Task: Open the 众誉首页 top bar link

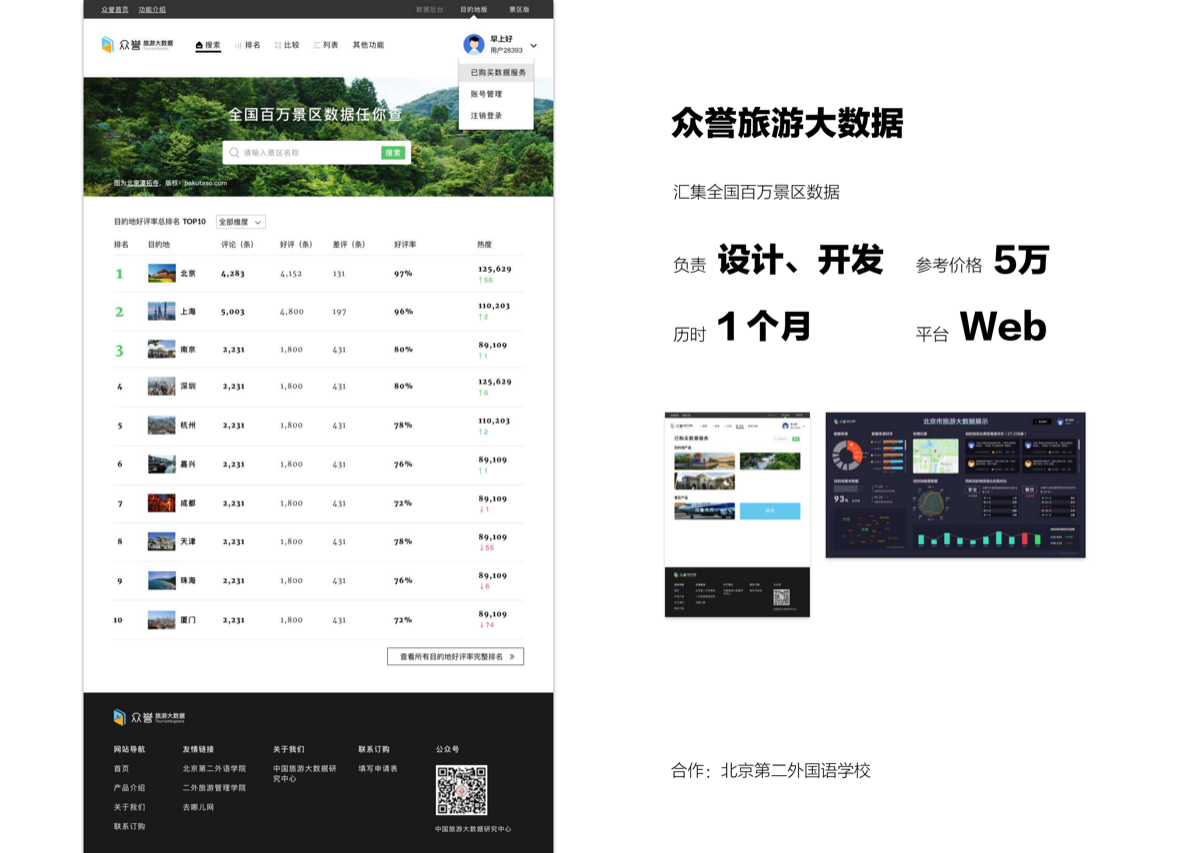Action: pyautogui.click(x=115, y=9)
